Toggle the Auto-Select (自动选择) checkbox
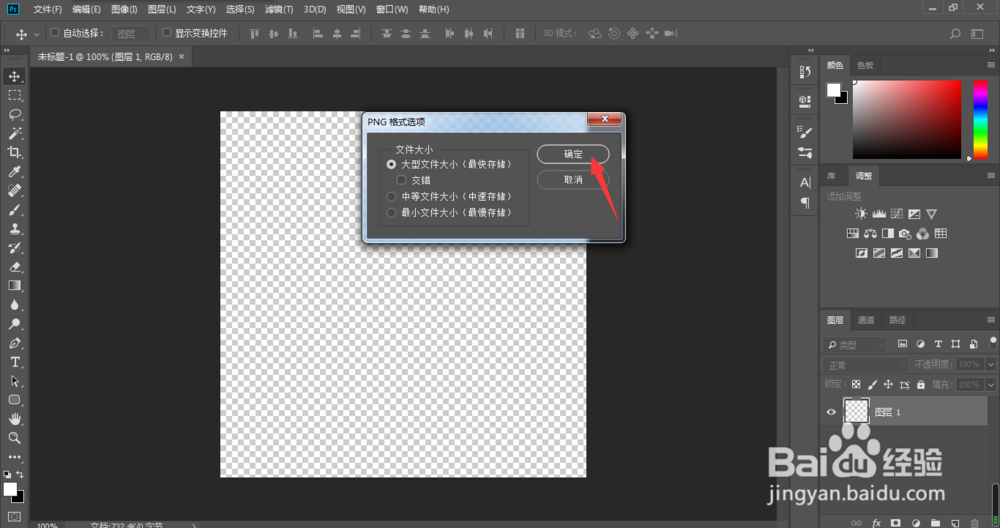The width and height of the screenshot is (1000, 528). click(55, 33)
